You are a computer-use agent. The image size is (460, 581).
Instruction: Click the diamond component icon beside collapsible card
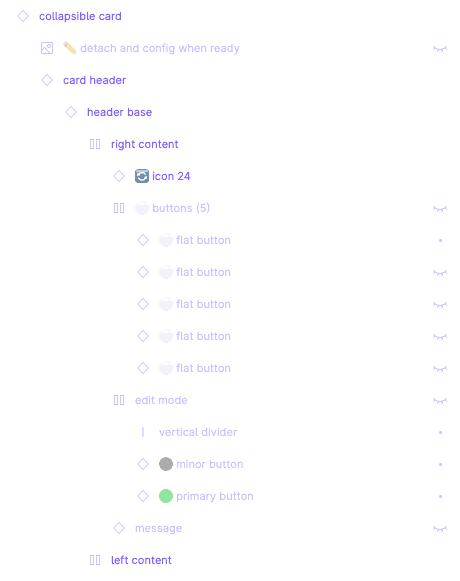(23, 16)
